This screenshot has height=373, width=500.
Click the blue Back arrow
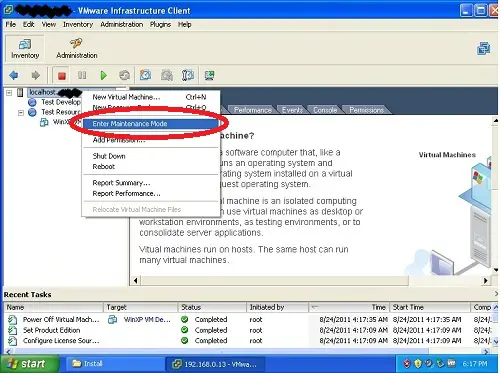point(14,75)
